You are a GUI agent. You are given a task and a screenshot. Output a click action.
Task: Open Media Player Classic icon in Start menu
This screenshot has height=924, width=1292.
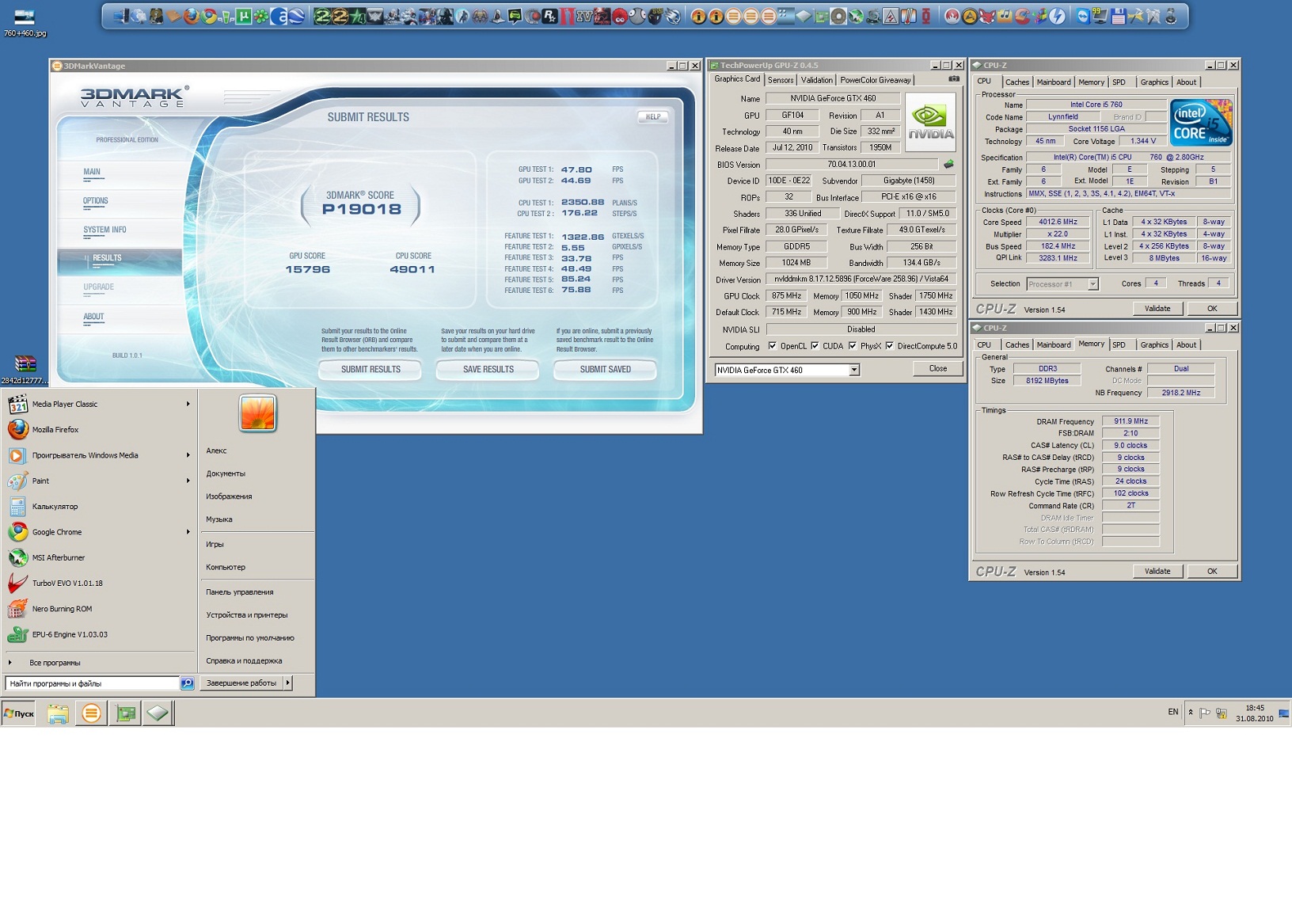point(17,404)
